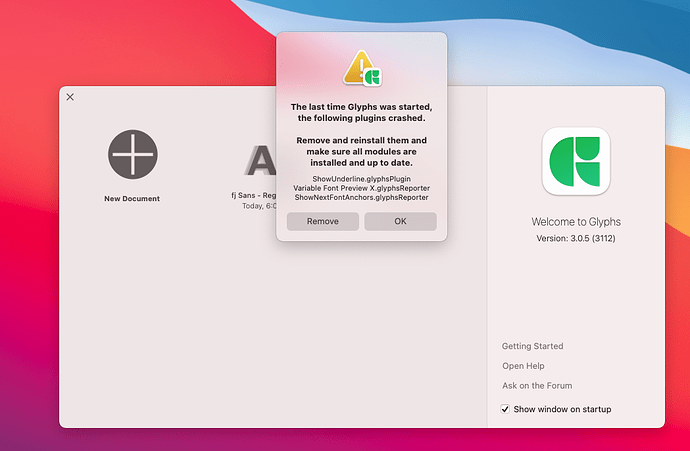Image resolution: width=690 pixels, height=451 pixels.
Task: Remove the crashed plugins
Action: click(x=323, y=221)
